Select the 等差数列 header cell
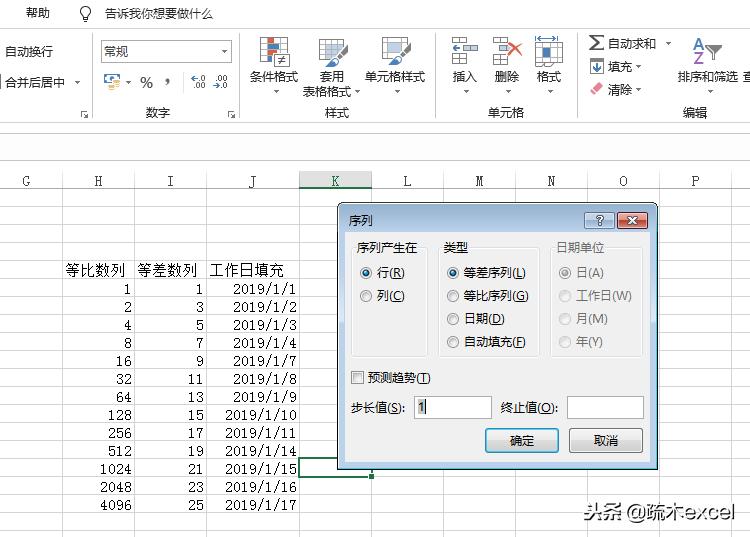This screenshot has width=750, height=537. [170, 270]
